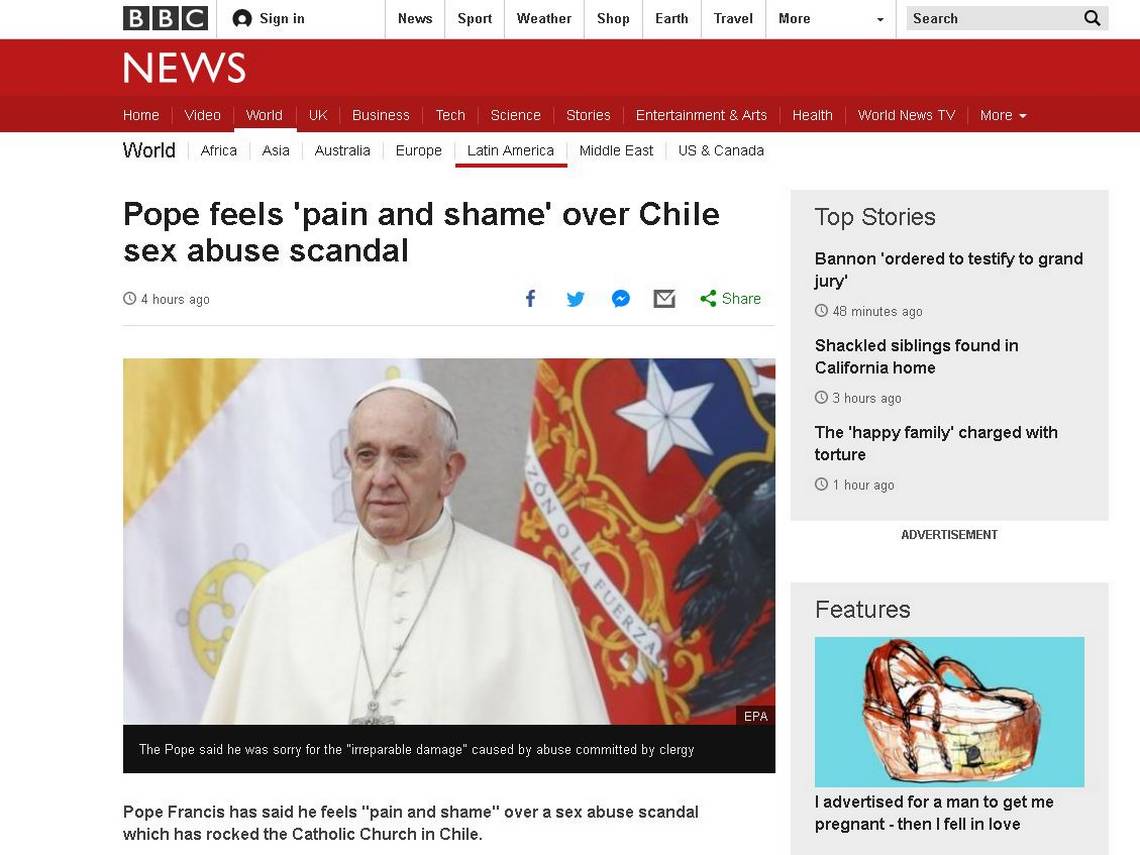Click into the Search field
Image resolution: width=1140 pixels, height=855 pixels.
tap(994, 18)
